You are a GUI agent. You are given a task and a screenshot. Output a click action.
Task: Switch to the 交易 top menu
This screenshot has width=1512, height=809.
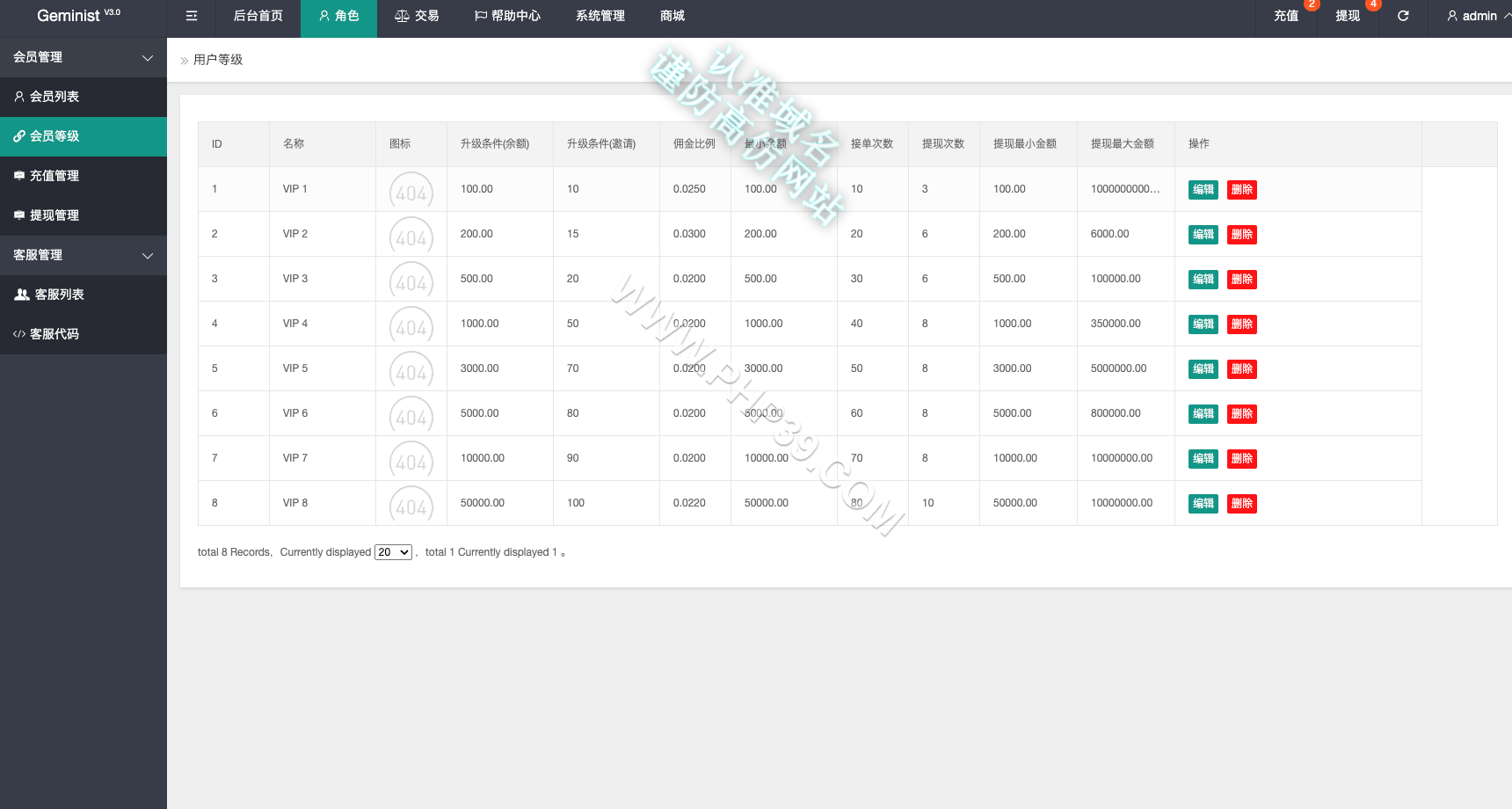(417, 16)
